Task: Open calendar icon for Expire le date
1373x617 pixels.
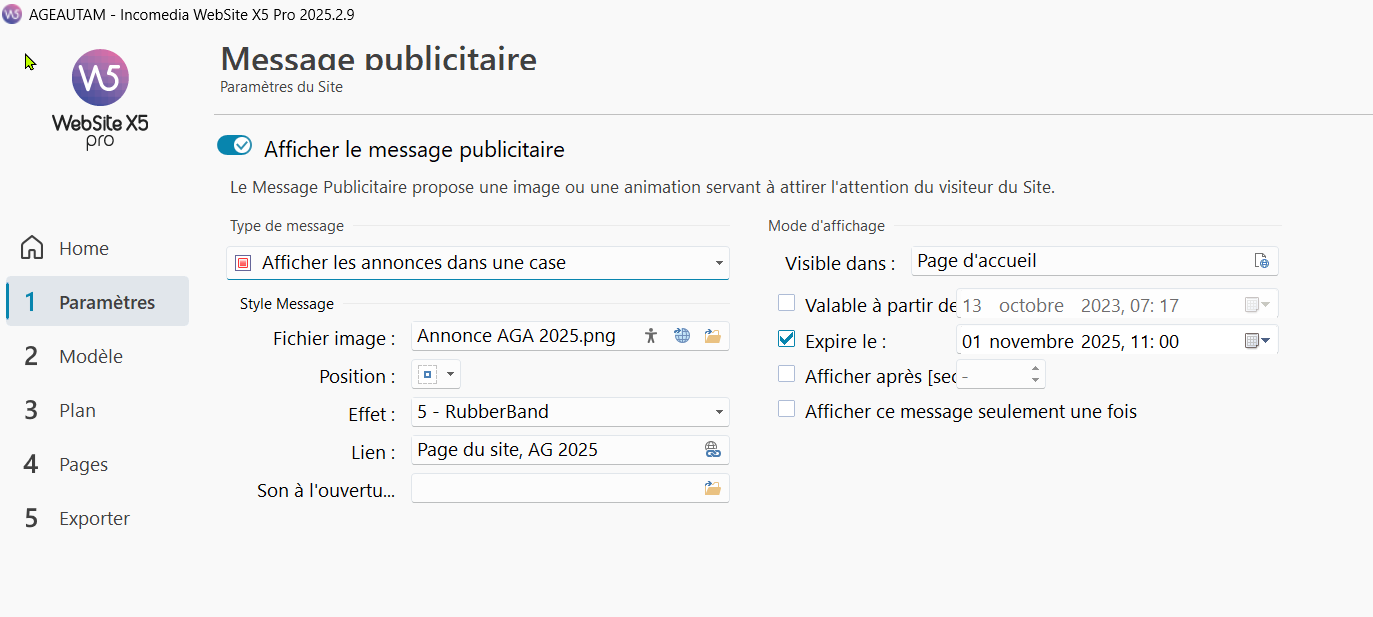Action: pos(1257,341)
